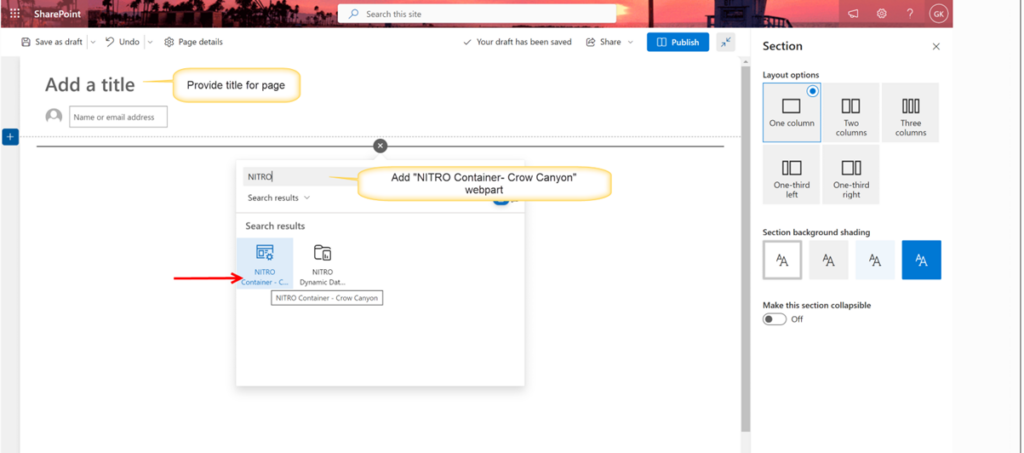Open the GK account avatar
The height and width of the screenshot is (453, 1024).
click(938, 14)
